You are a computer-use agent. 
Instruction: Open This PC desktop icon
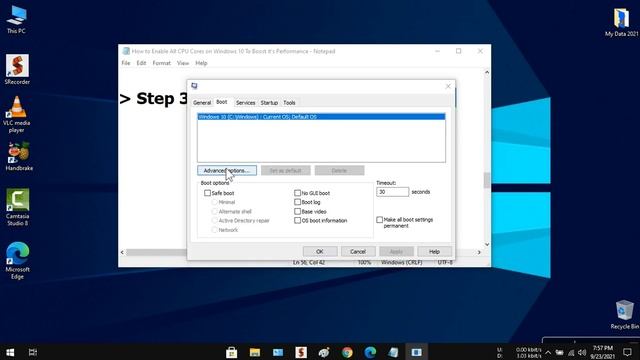[16, 20]
